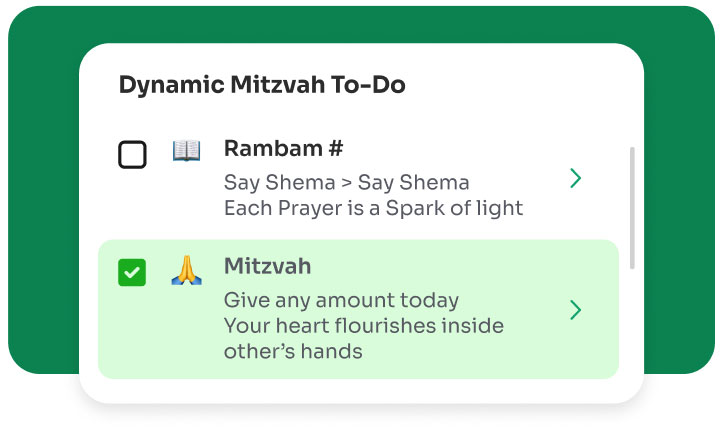This screenshot has width=724, height=441.
Task: Select the "Mitzvah" item title
Action: pos(267,267)
